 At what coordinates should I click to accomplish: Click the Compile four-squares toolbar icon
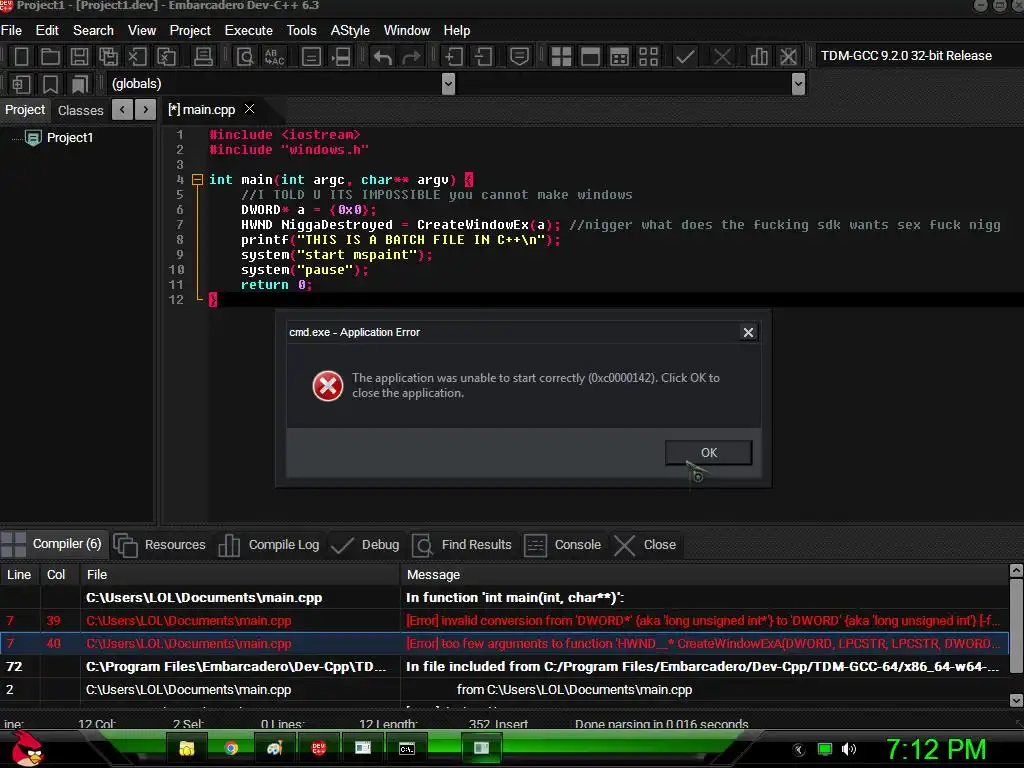[561, 57]
